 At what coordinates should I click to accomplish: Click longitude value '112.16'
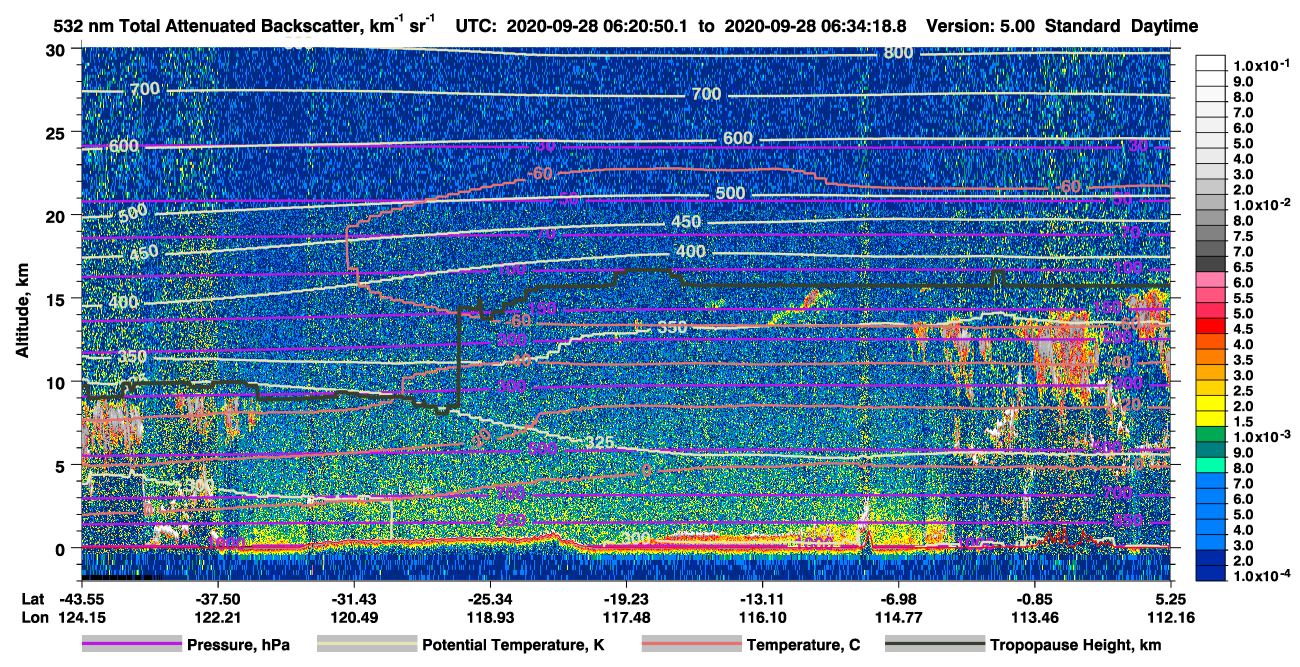click(x=1171, y=617)
